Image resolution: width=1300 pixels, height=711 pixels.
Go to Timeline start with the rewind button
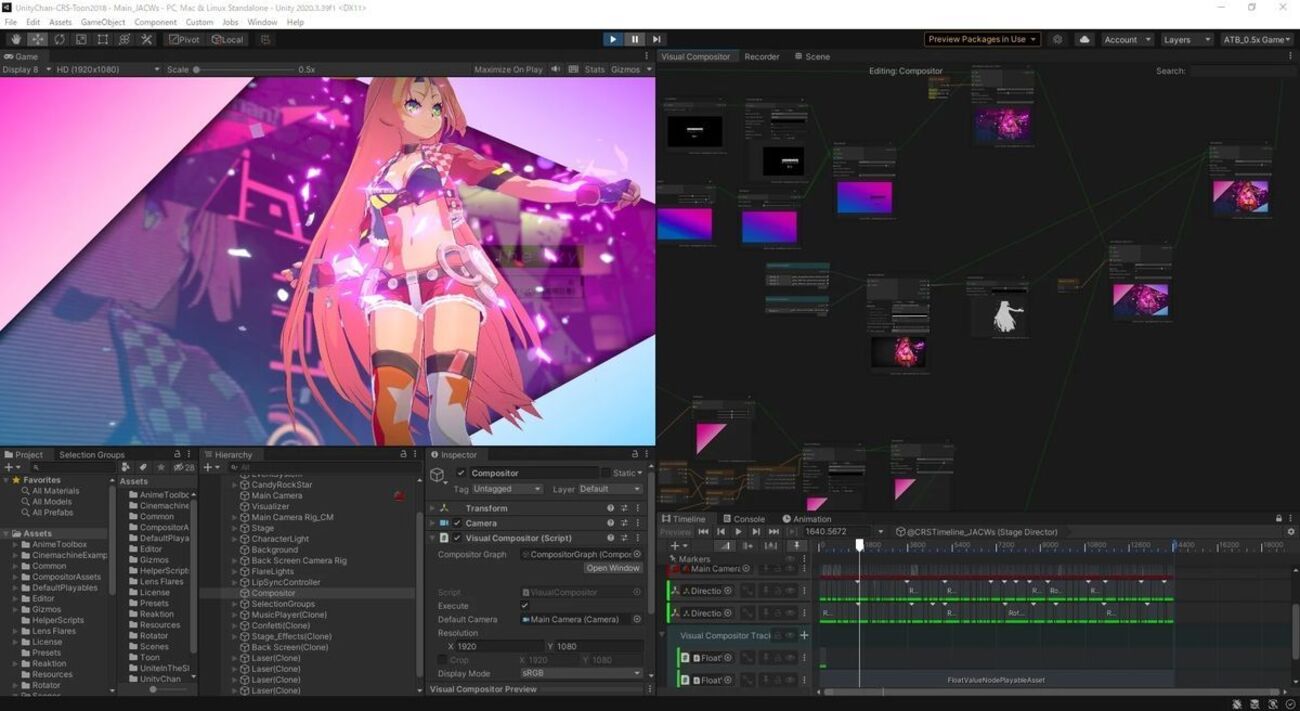tap(703, 532)
